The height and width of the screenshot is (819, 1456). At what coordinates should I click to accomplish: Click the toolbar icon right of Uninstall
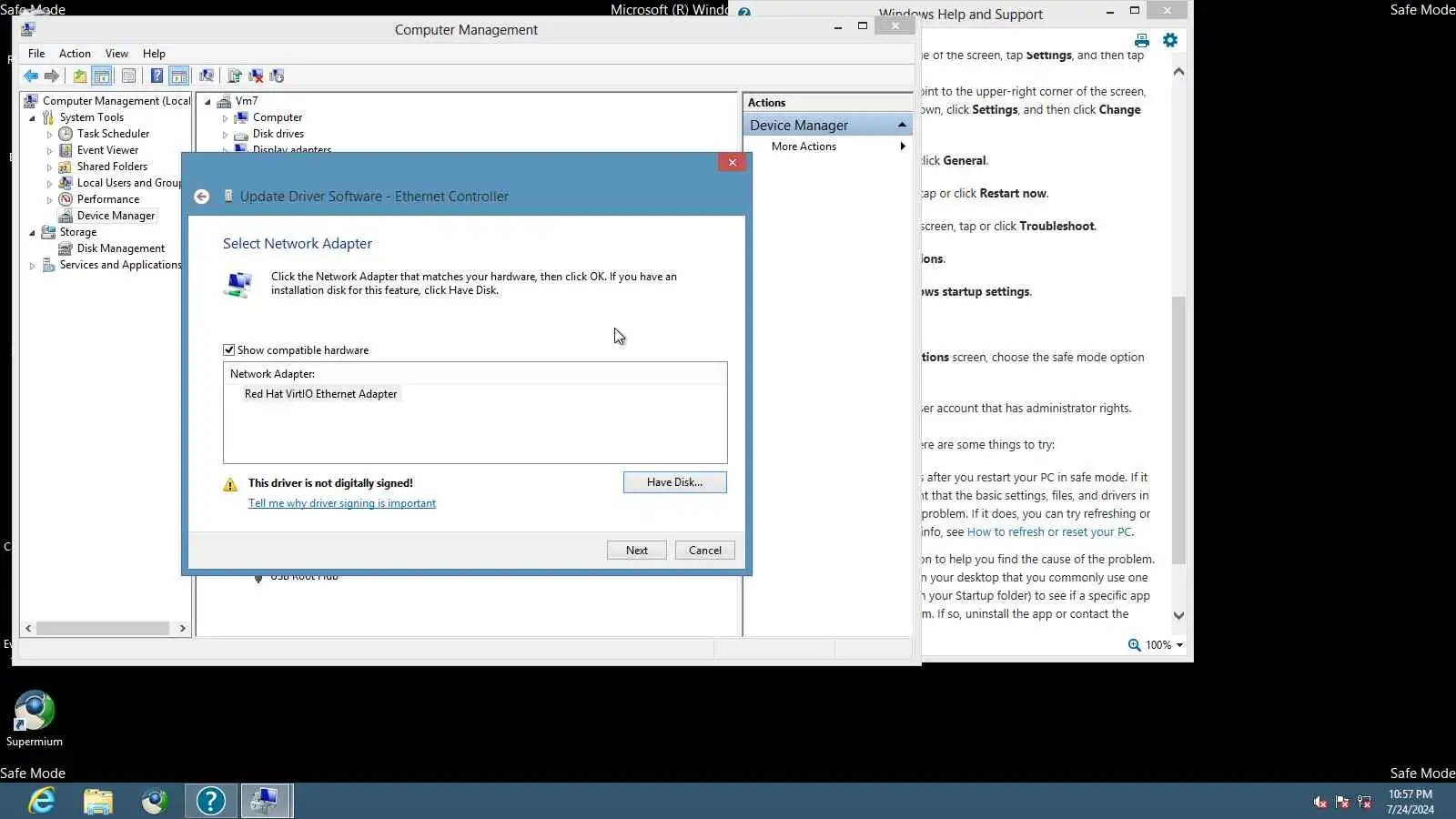tap(277, 76)
